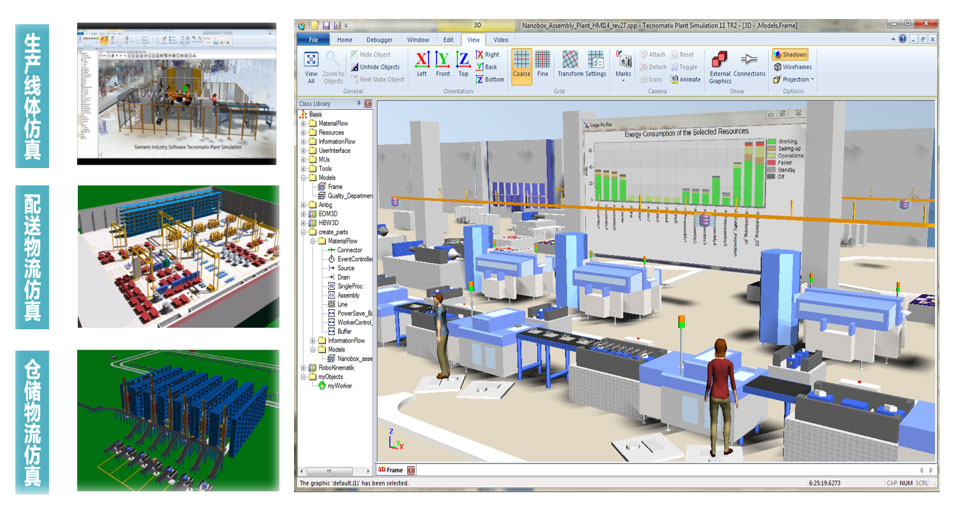Toggle the Coarse grid setting

(x=521, y=63)
